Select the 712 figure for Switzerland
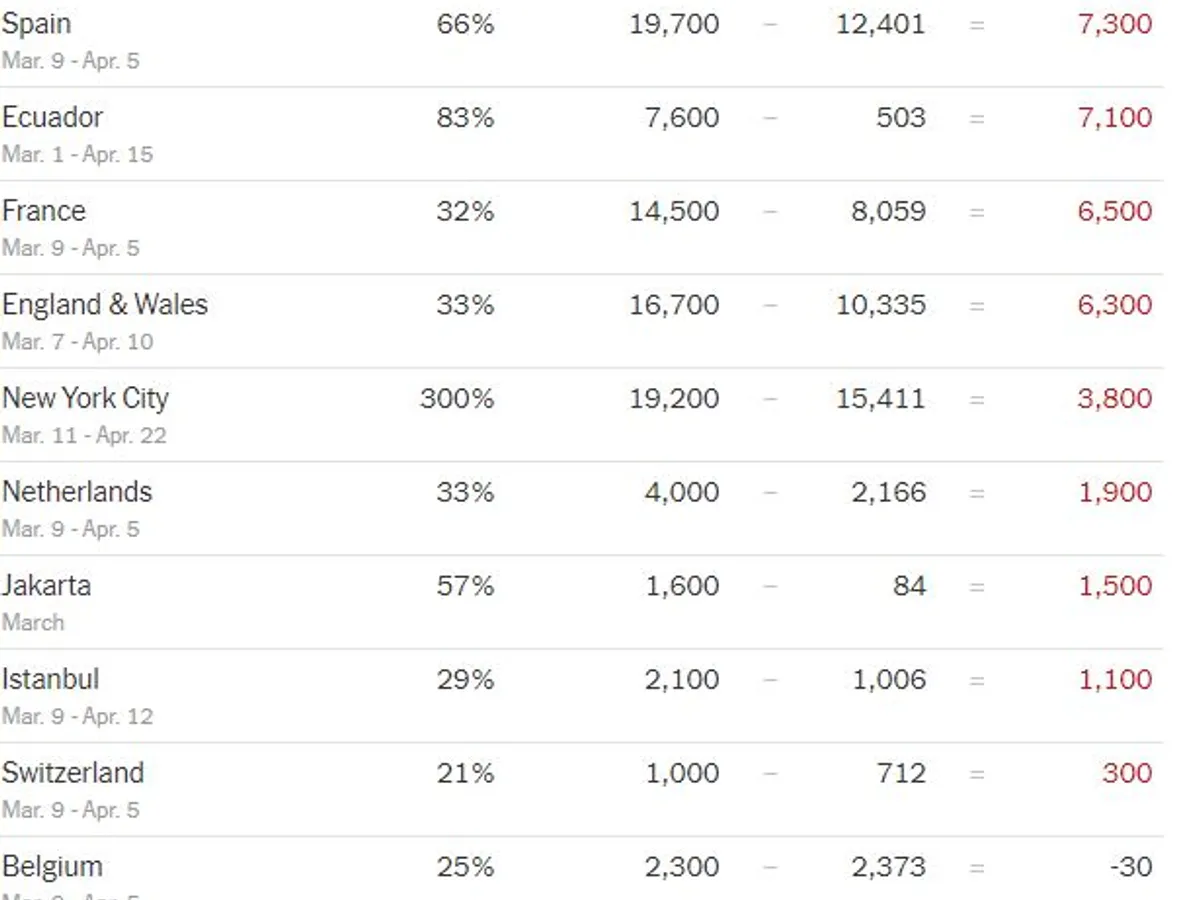Screen dimensions: 1200x900 click(900, 773)
